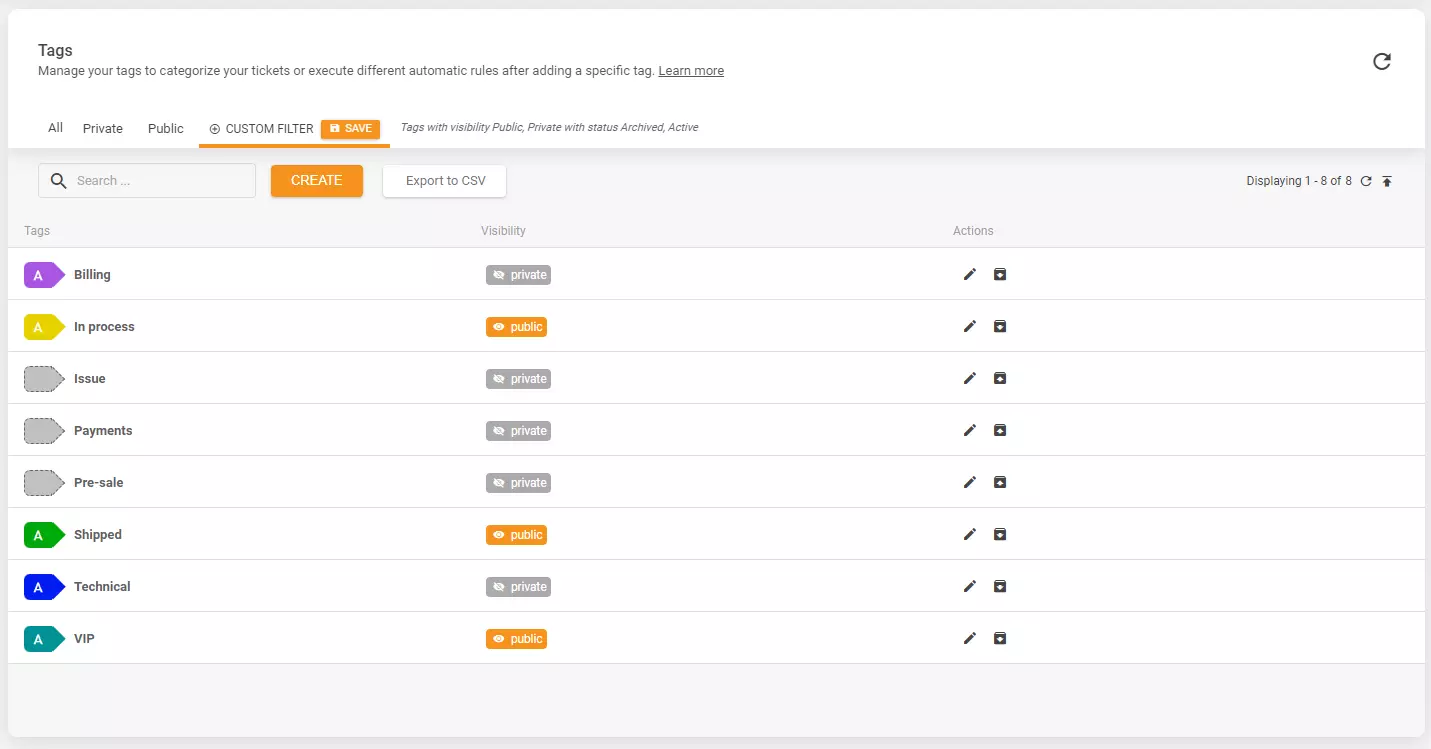Archive the VIP tag
The height and width of the screenshot is (749, 1431).
click(1000, 638)
